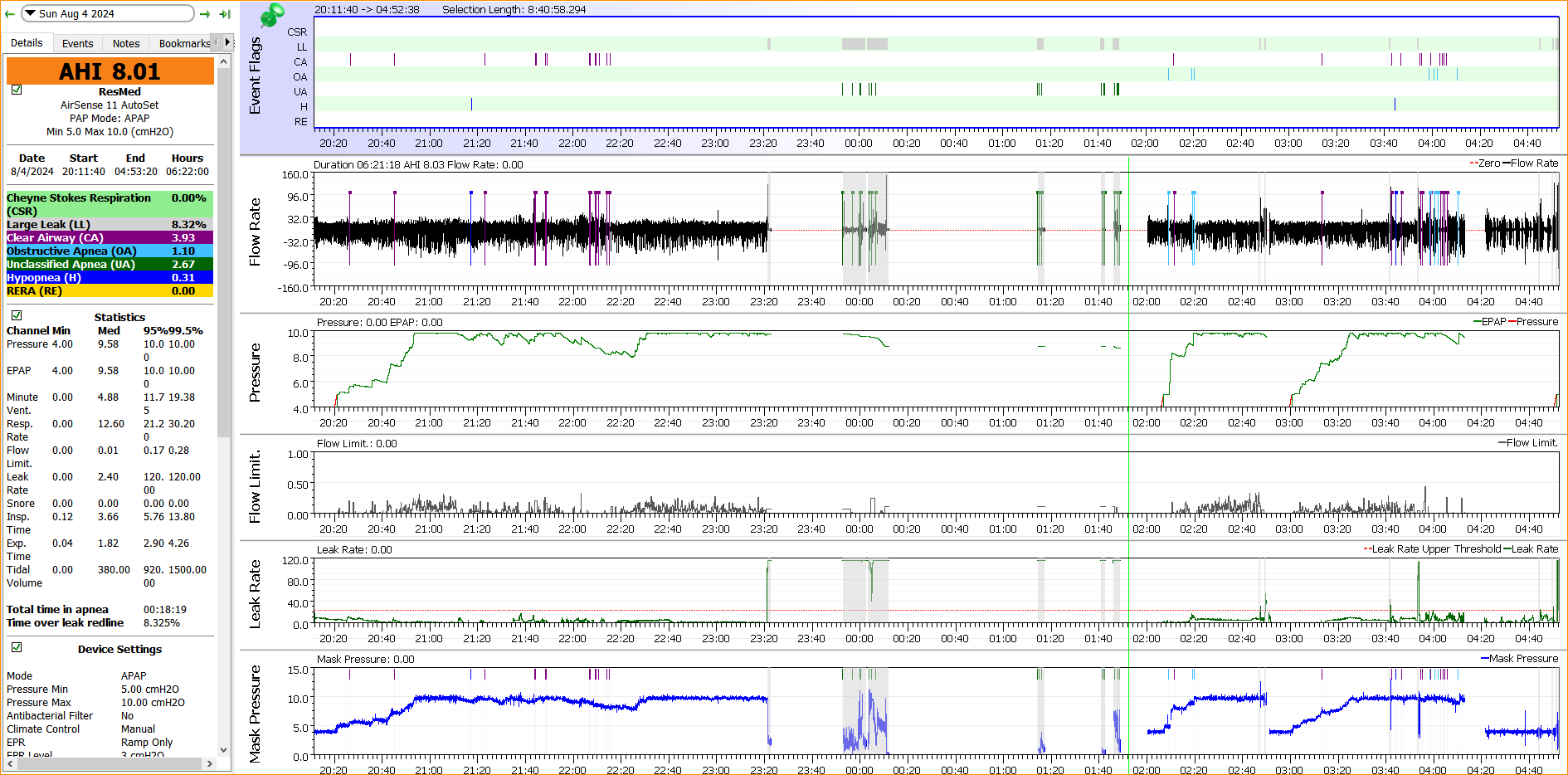1568x775 pixels.
Task: Click the horizontal scrollbar under the Details panel
Action: 110,763
